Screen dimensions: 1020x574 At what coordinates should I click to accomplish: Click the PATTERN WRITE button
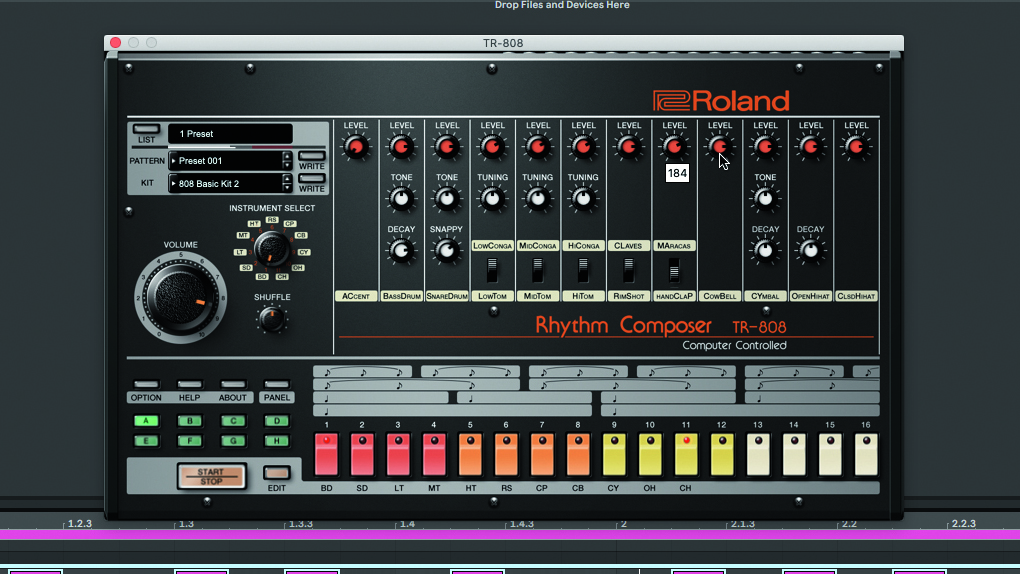coord(312,156)
